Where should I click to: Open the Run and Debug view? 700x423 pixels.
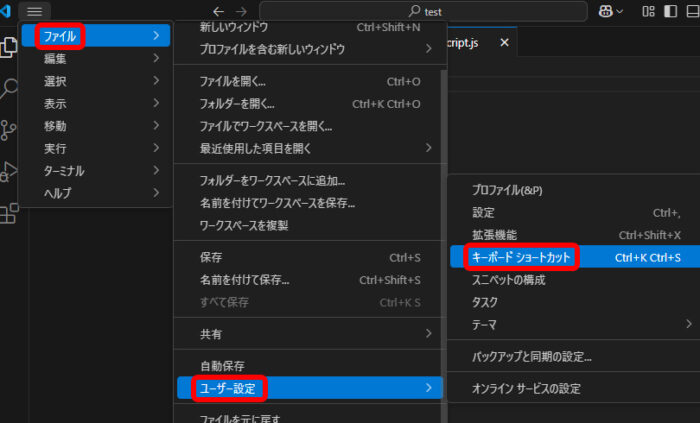pos(10,171)
